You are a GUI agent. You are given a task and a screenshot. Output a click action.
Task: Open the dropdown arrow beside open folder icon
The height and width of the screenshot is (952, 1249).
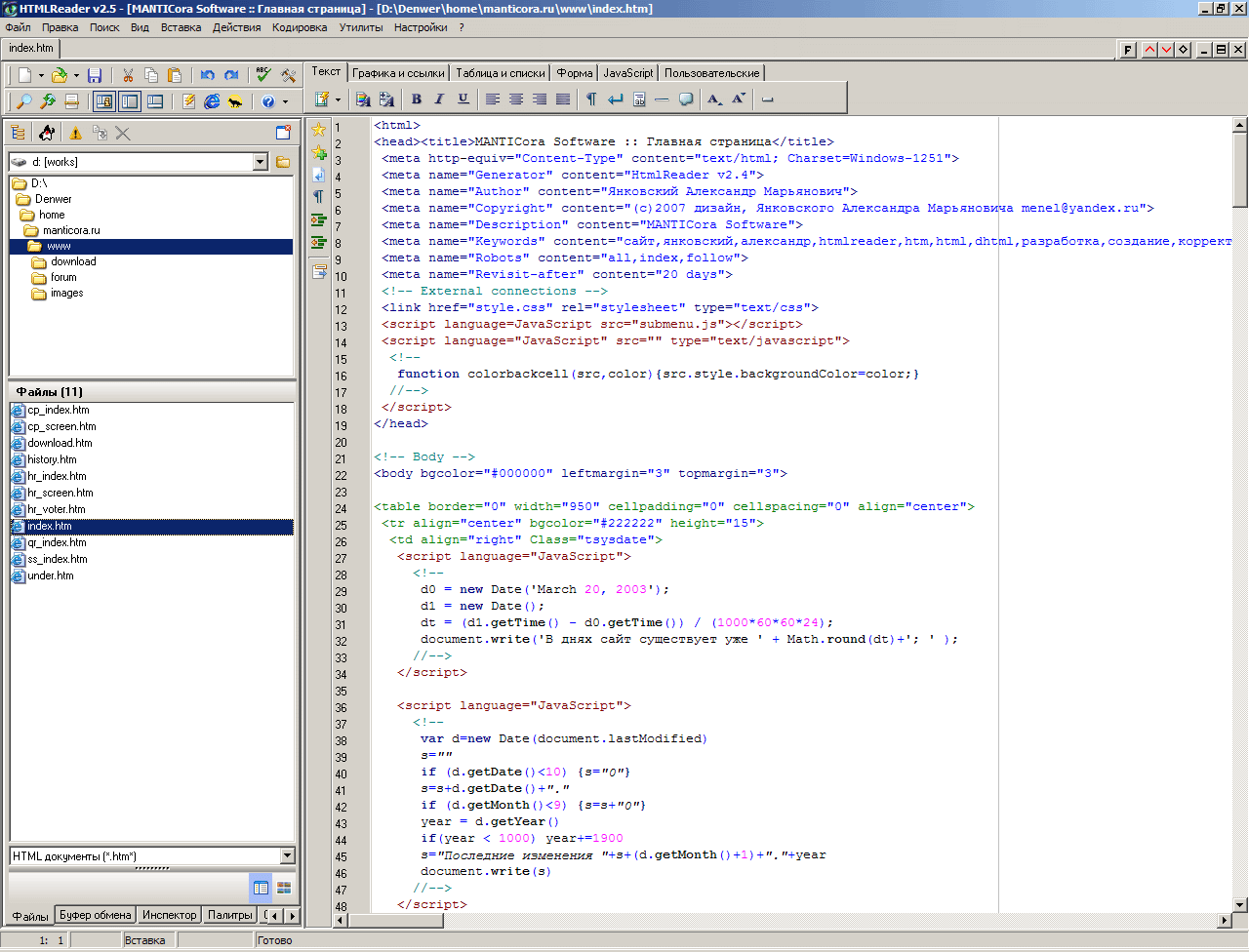point(76,75)
